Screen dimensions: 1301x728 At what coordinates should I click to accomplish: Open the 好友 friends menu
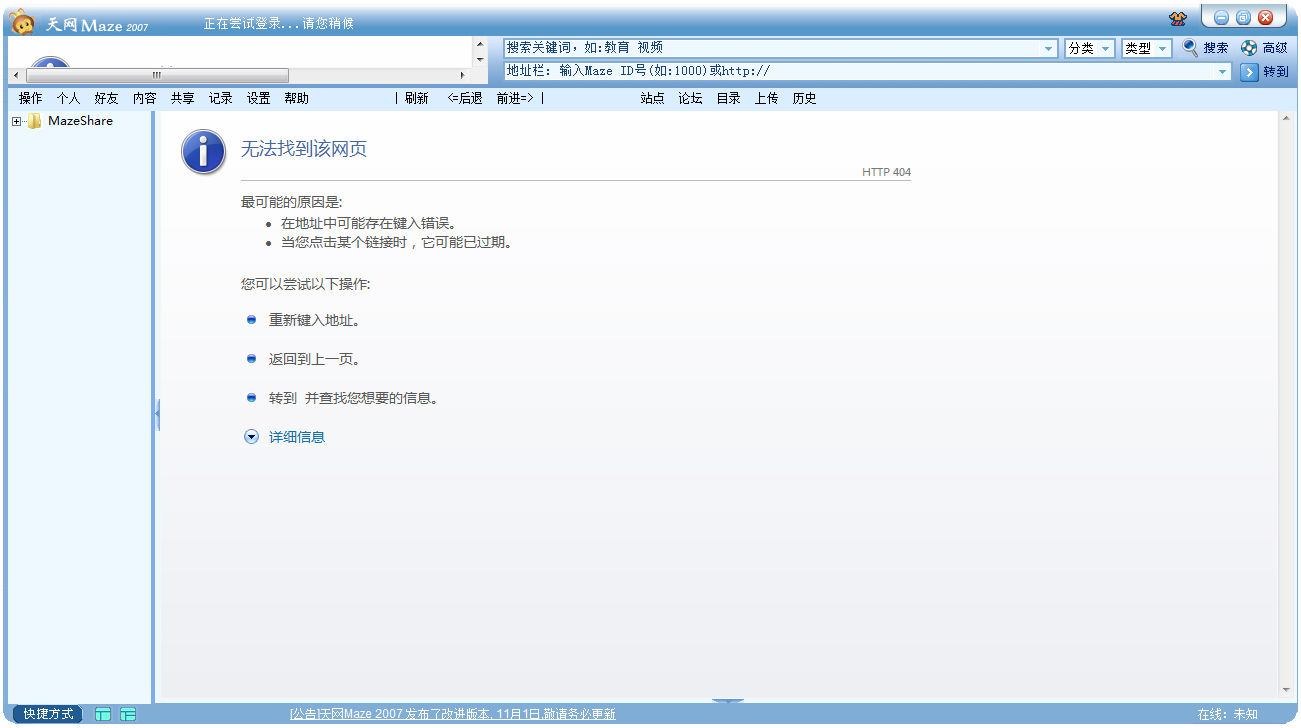tap(106, 98)
